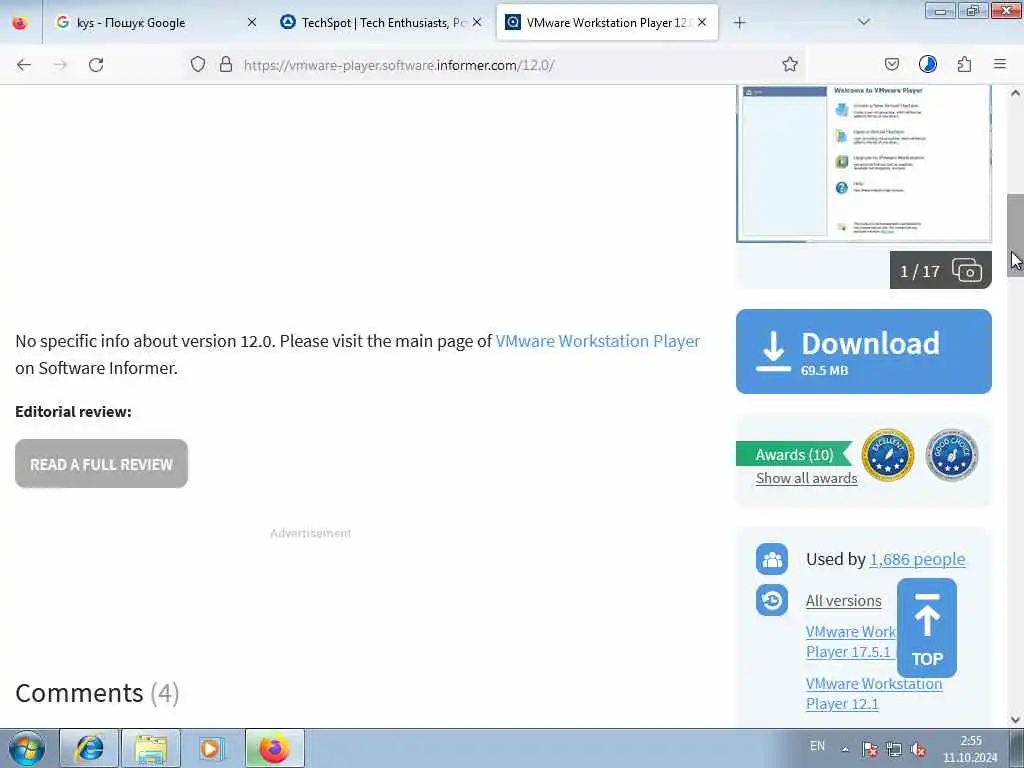Jump to page top with TOP button
Image resolution: width=1024 pixels, height=768 pixels.
coord(927,628)
